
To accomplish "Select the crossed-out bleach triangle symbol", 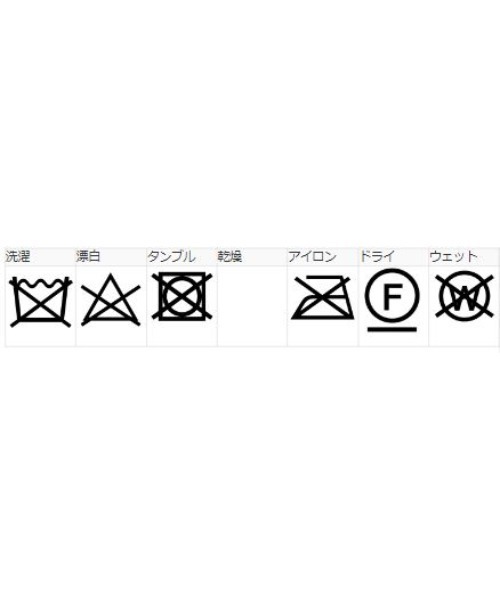I will [x=111, y=300].
